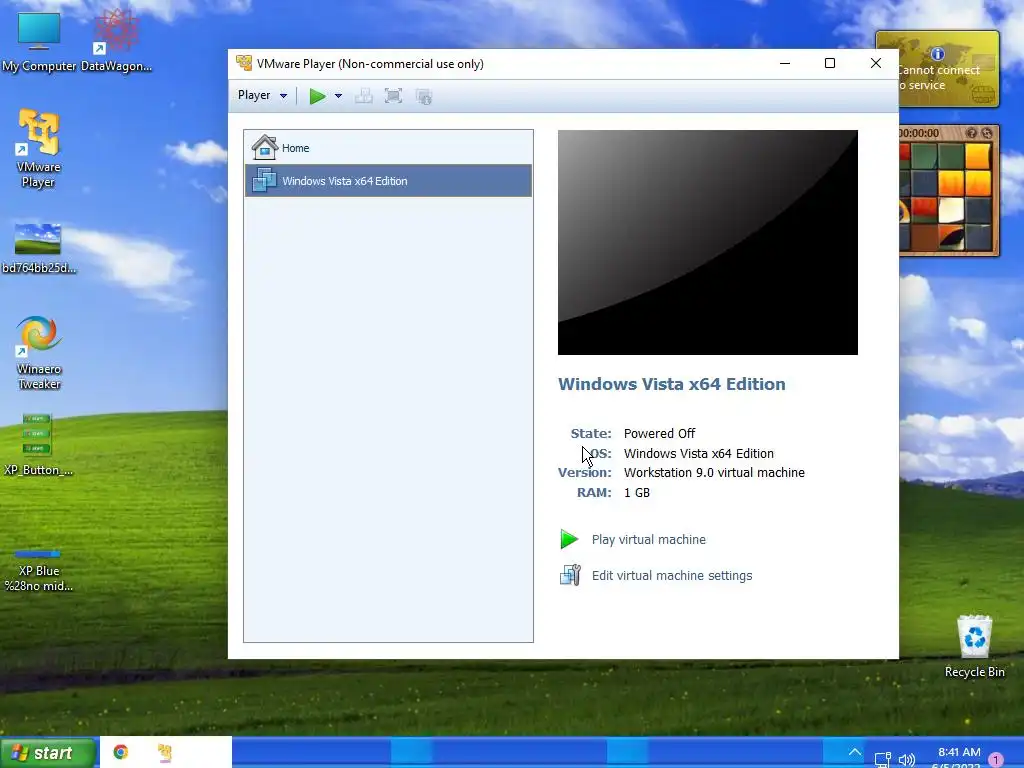1024x768 pixels.
Task: Click the VMware Player title bar icon
Action: (x=244, y=63)
